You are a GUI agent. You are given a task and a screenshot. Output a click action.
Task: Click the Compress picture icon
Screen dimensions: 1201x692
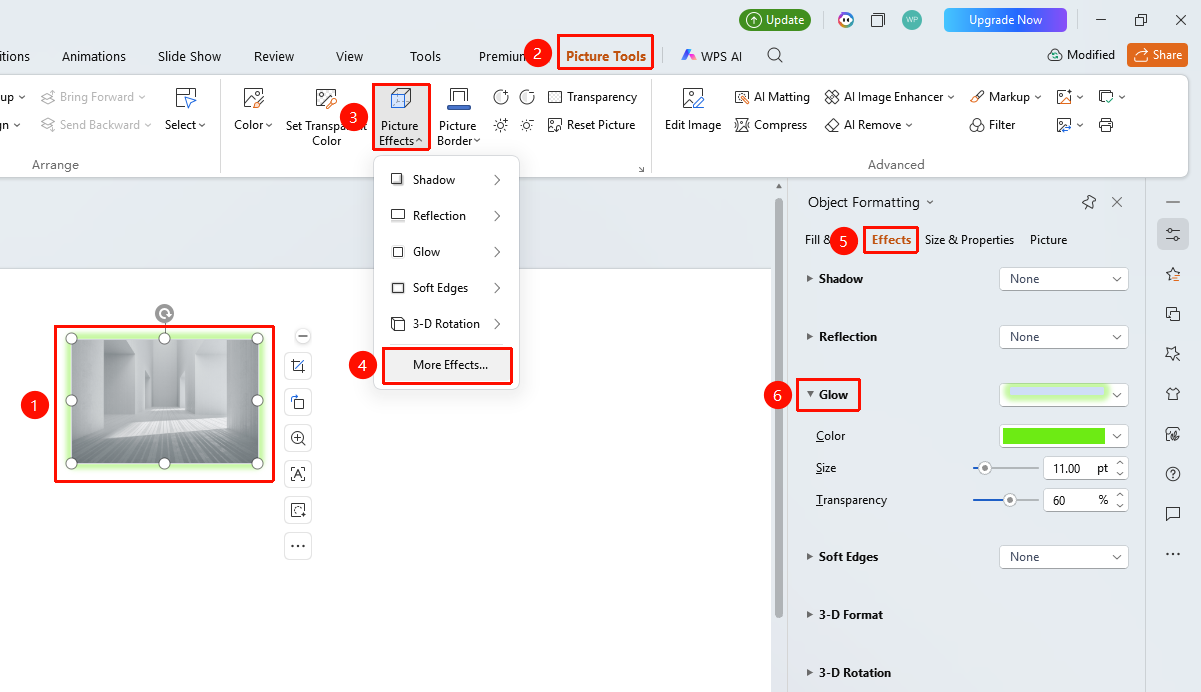[742, 125]
